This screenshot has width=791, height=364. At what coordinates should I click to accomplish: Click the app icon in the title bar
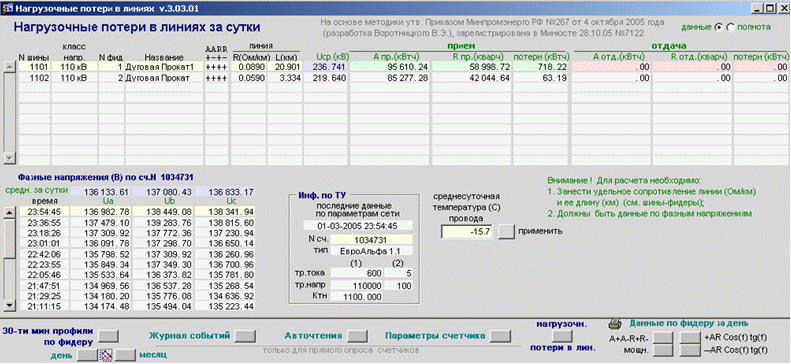coord(7,8)
